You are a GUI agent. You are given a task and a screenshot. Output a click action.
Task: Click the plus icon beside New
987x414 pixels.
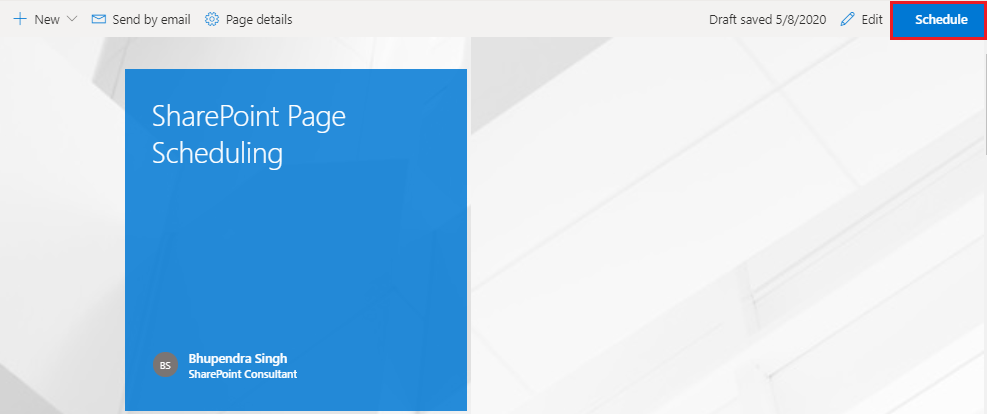click(x=19, y=19)
